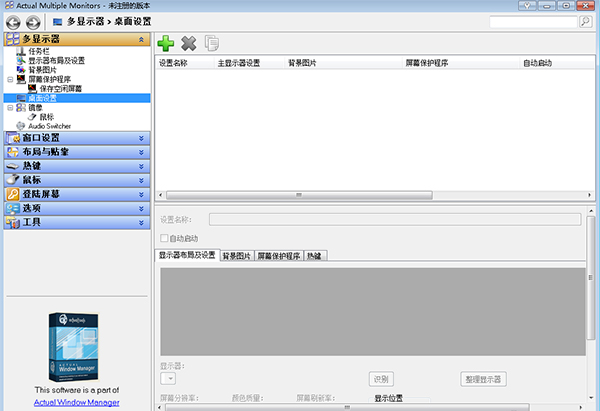Switch to the 显示器布局及设置 tab
600x411 pixels.
[187, 255]
